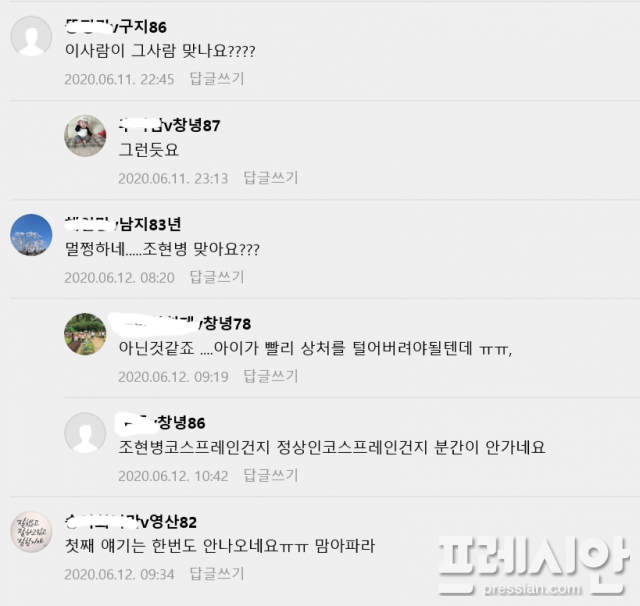Click the 프레시안 pressian.com watermark logo
Screen dimensions: 640x606
pyautogui.click(x=533, y=566)
